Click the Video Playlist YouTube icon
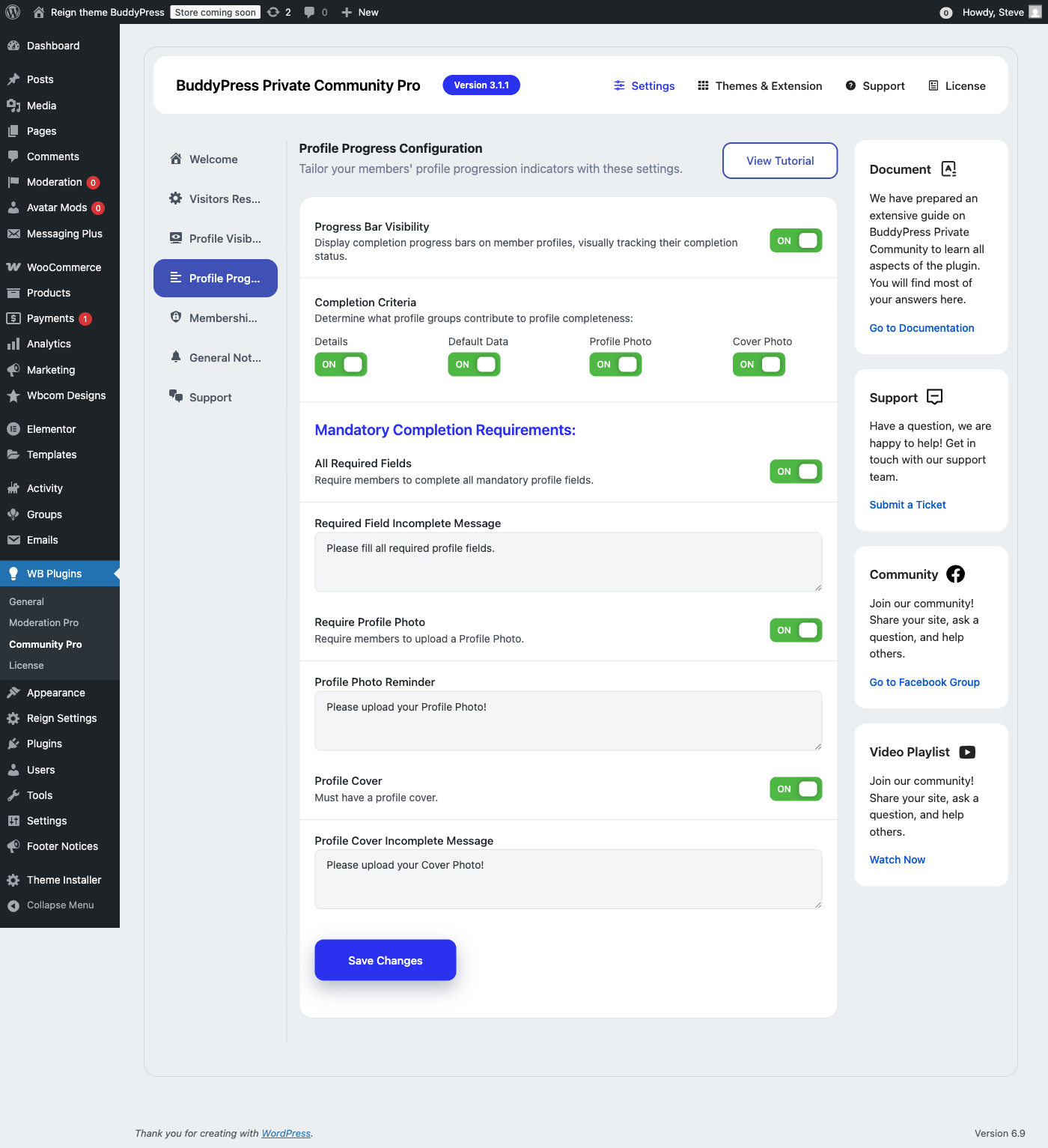This screenshot has width=1048, height=1148. pos(967,752)
